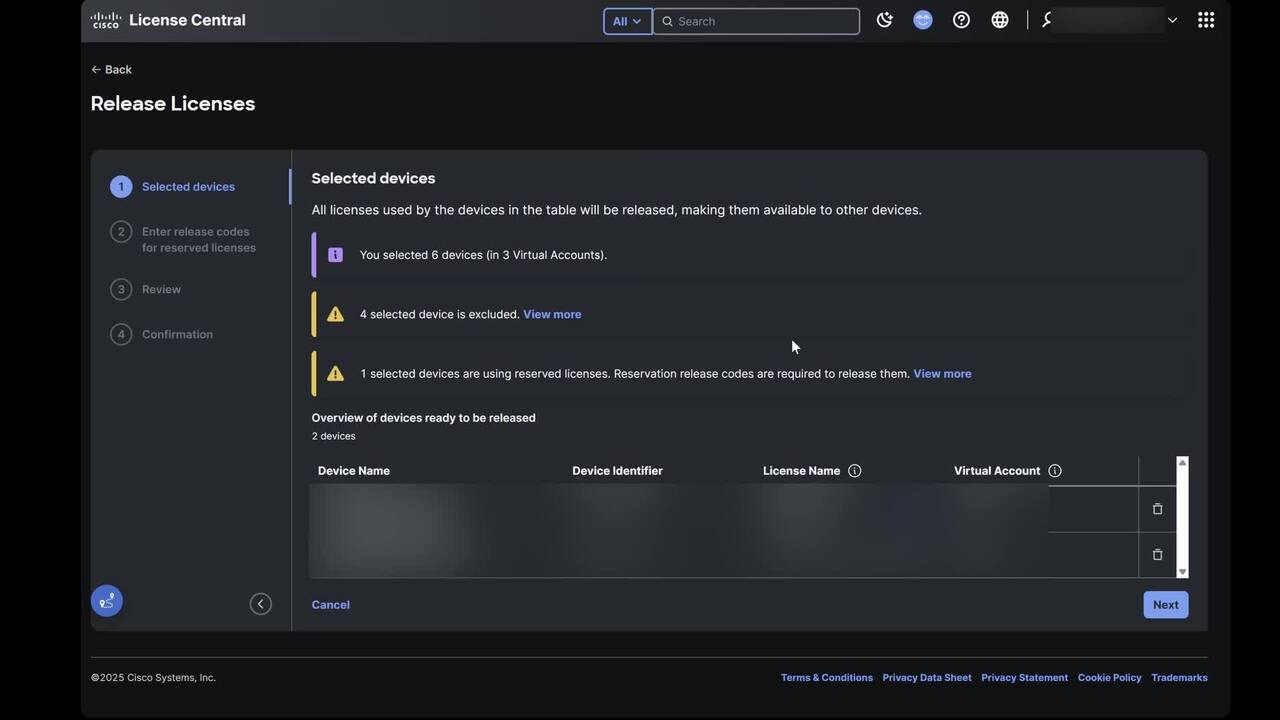Select the Selected devices step
The height and width of the screenshot is (720, 1280).
[188, 187]
